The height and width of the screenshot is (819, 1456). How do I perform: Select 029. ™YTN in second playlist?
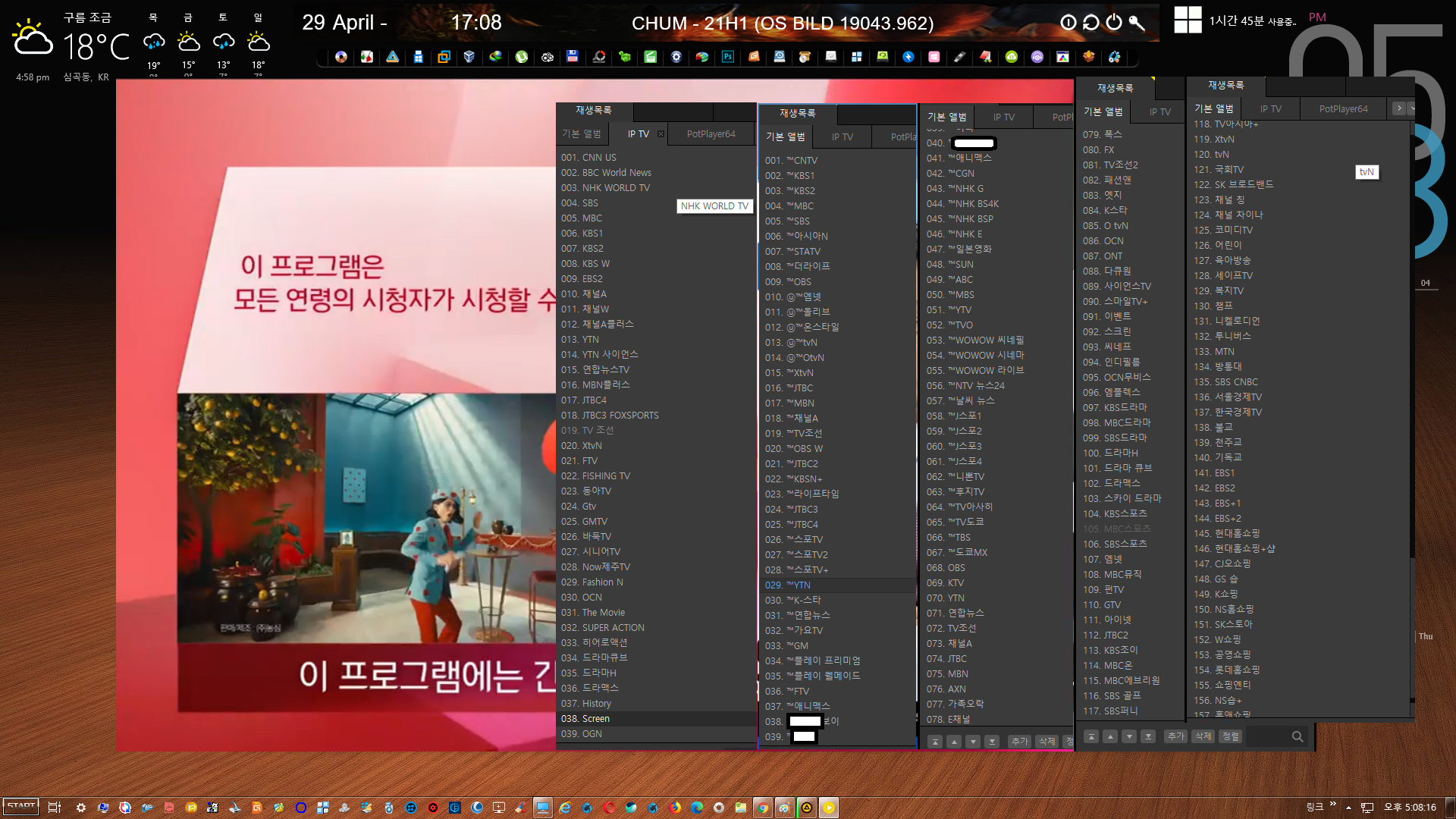point(838,585)
